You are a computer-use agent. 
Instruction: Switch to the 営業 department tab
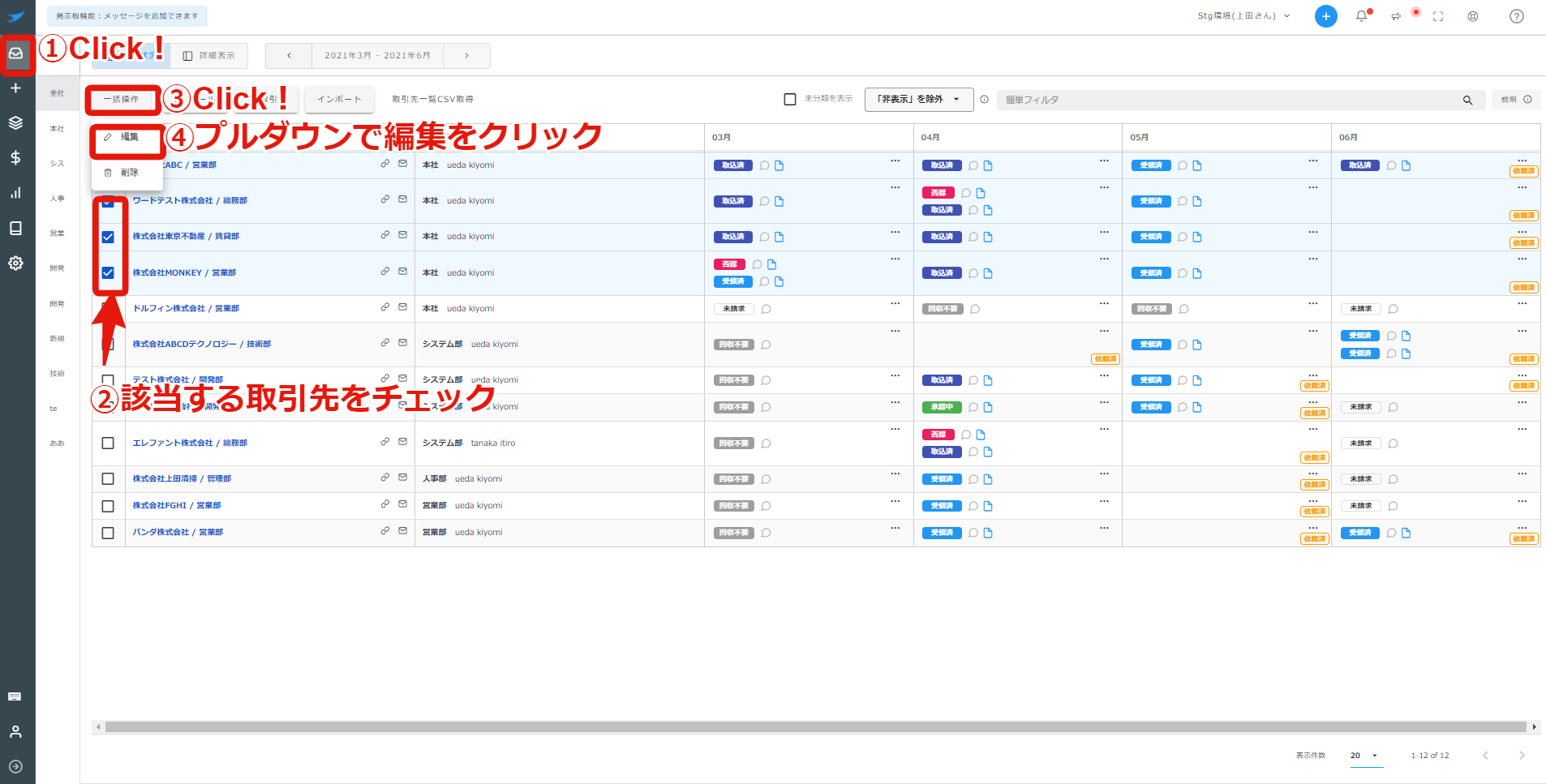coord(57,233)
